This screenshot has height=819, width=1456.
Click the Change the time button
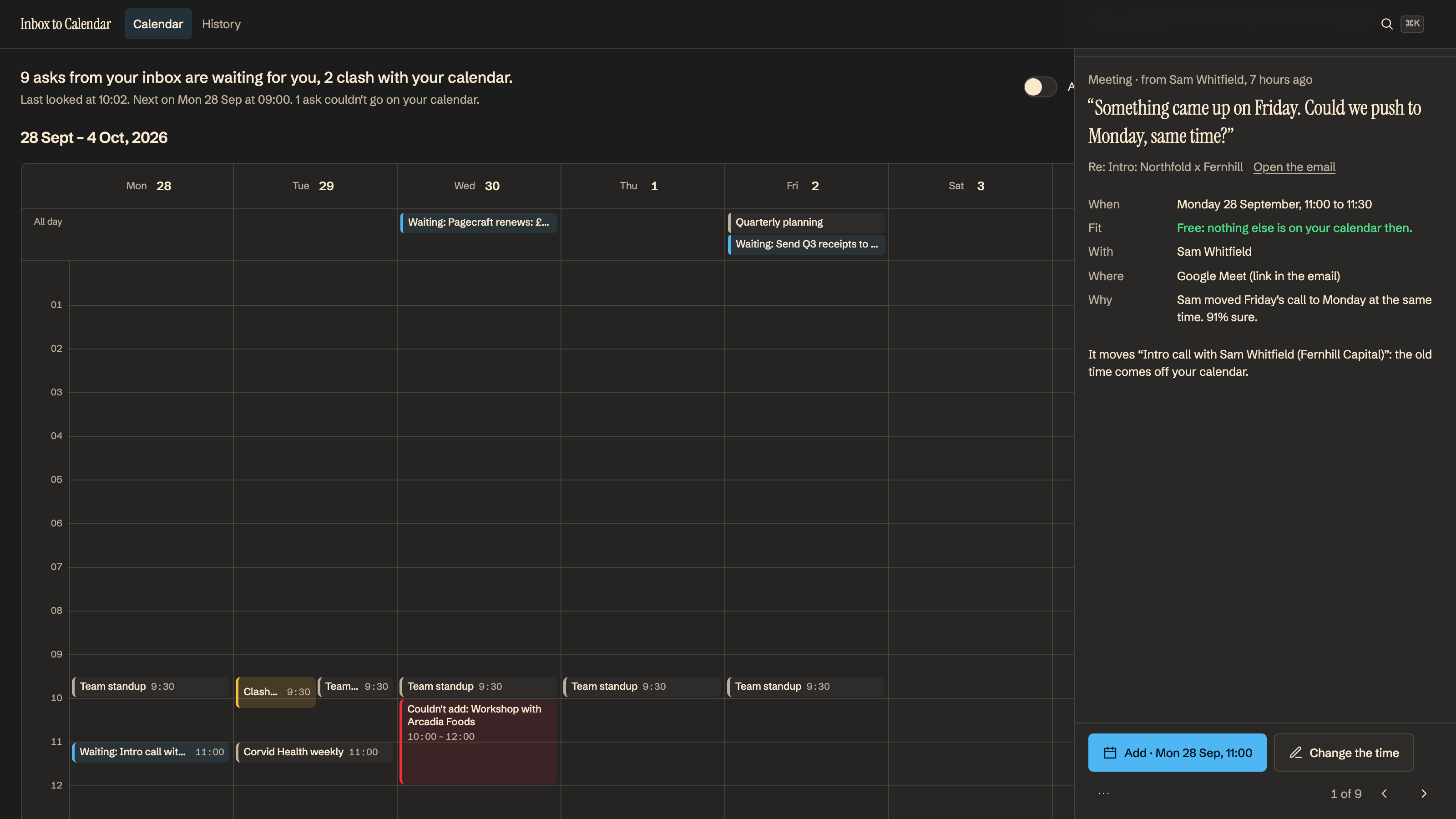pyautogui.click(x=1344, y=752)
